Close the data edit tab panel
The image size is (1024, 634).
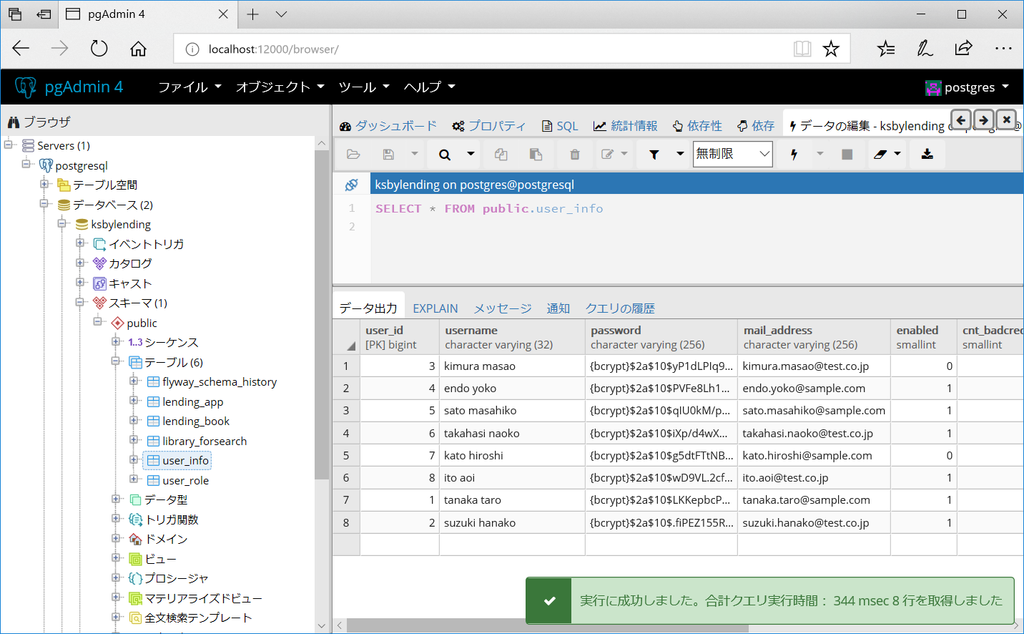(1006, 119)
